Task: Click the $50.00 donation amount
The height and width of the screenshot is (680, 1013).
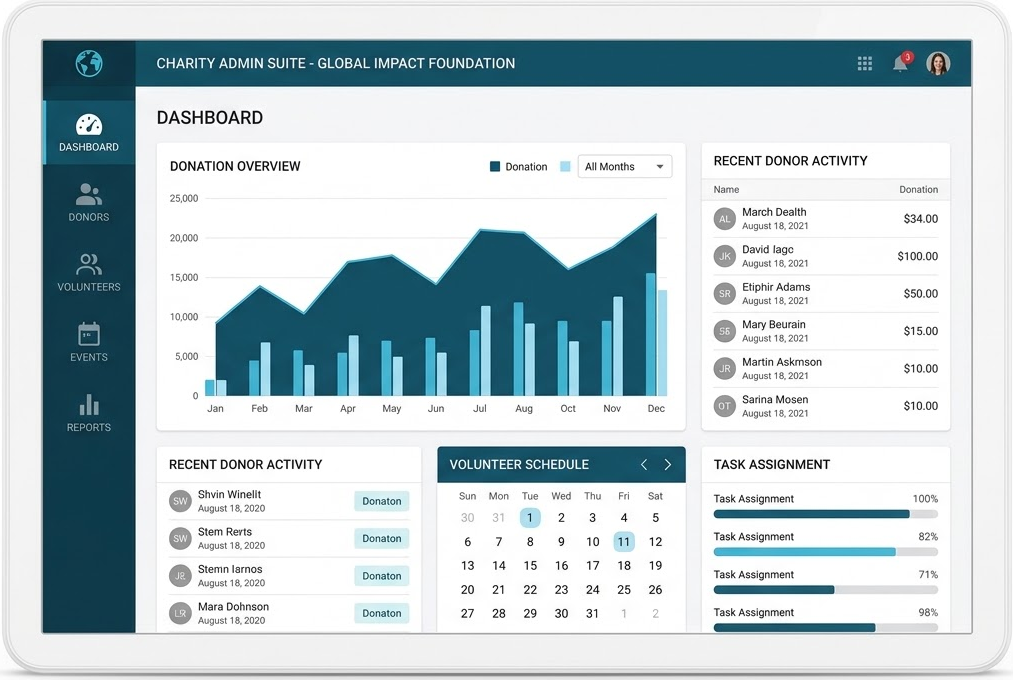Action: (921, 294)
